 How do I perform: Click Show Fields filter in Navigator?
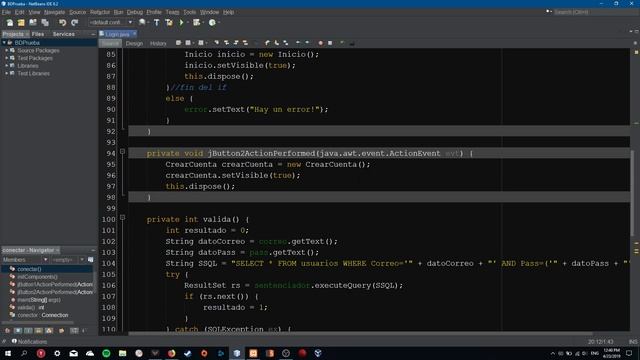[x=18, y=331]
